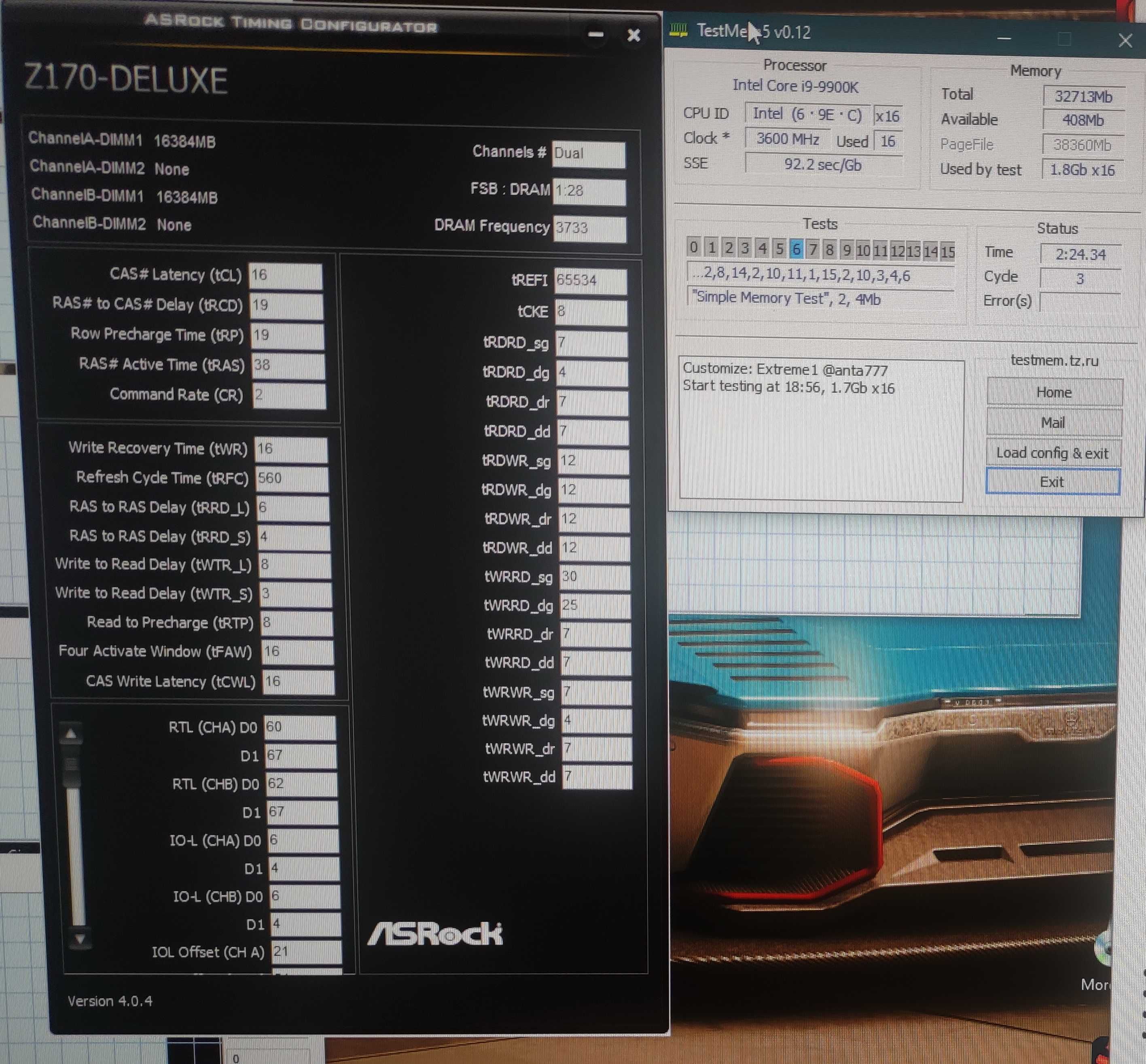Click the tRCD value field
The image size is (1146, 1064).
click(287, 306)
